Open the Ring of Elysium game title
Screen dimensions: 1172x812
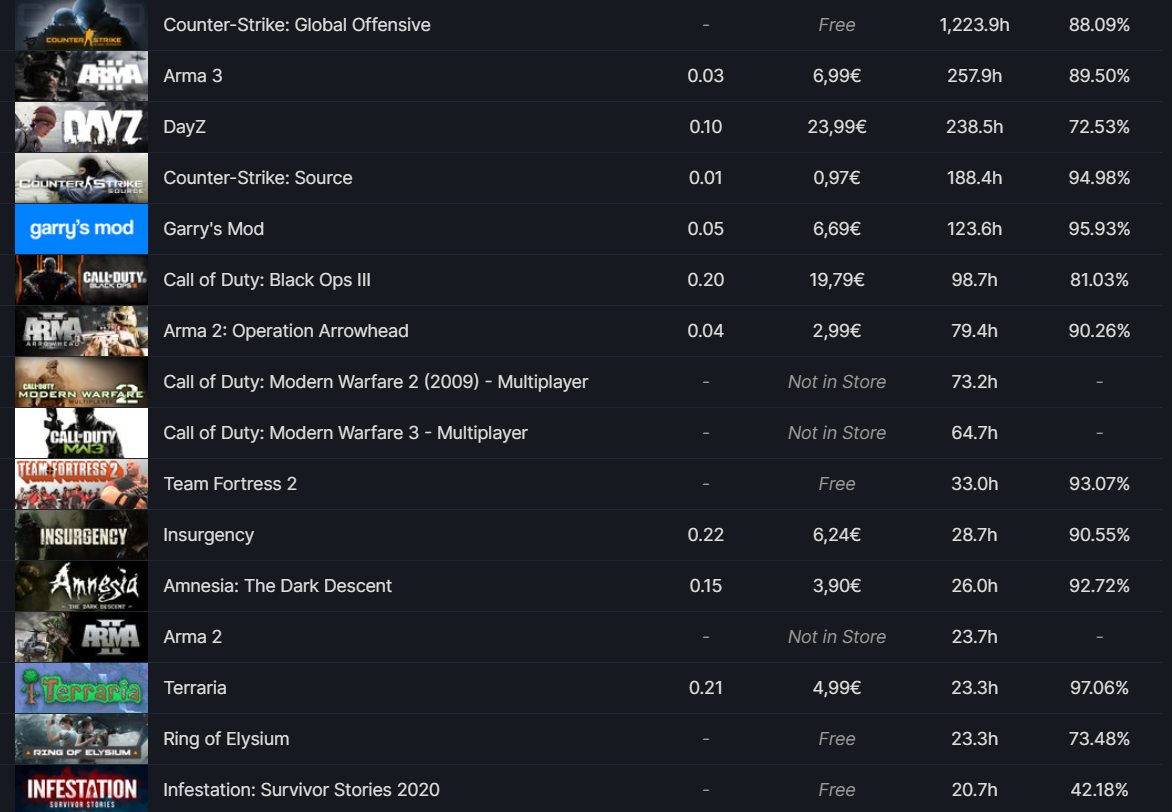[226, 739]
